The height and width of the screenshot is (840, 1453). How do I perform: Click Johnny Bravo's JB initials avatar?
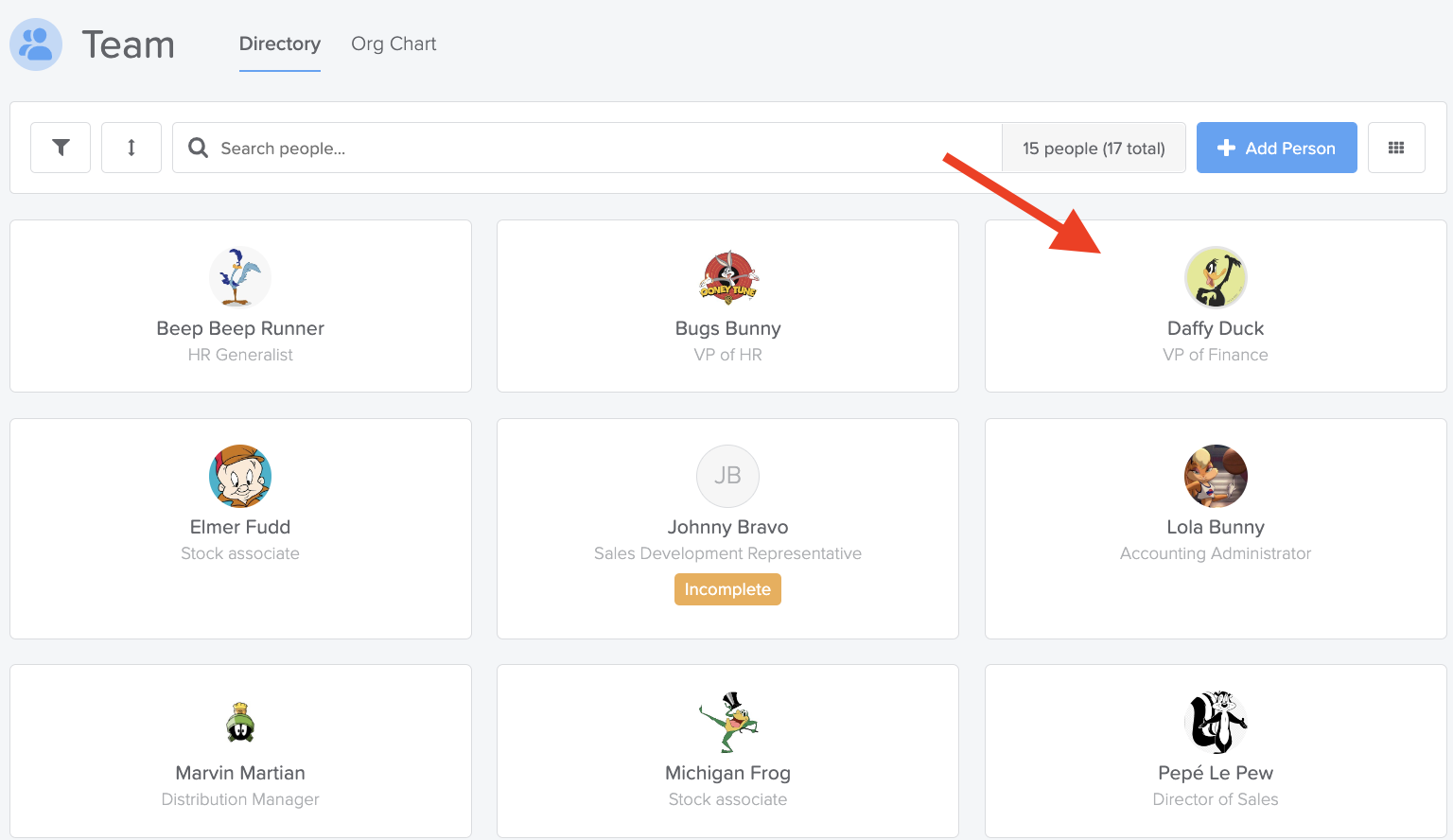pyautogui.click(x=727, y=476)
